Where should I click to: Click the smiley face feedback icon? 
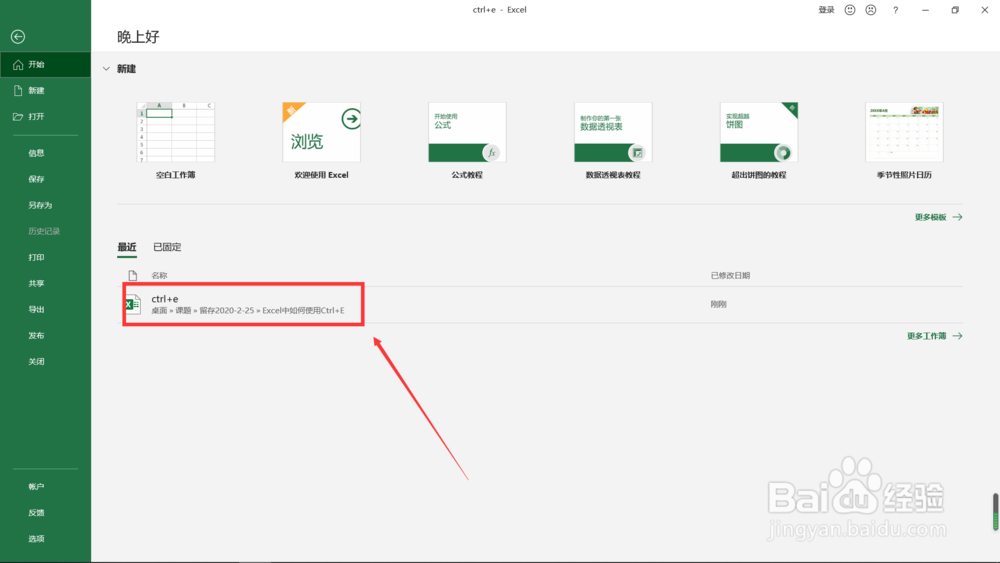click(x=849, y=10)
